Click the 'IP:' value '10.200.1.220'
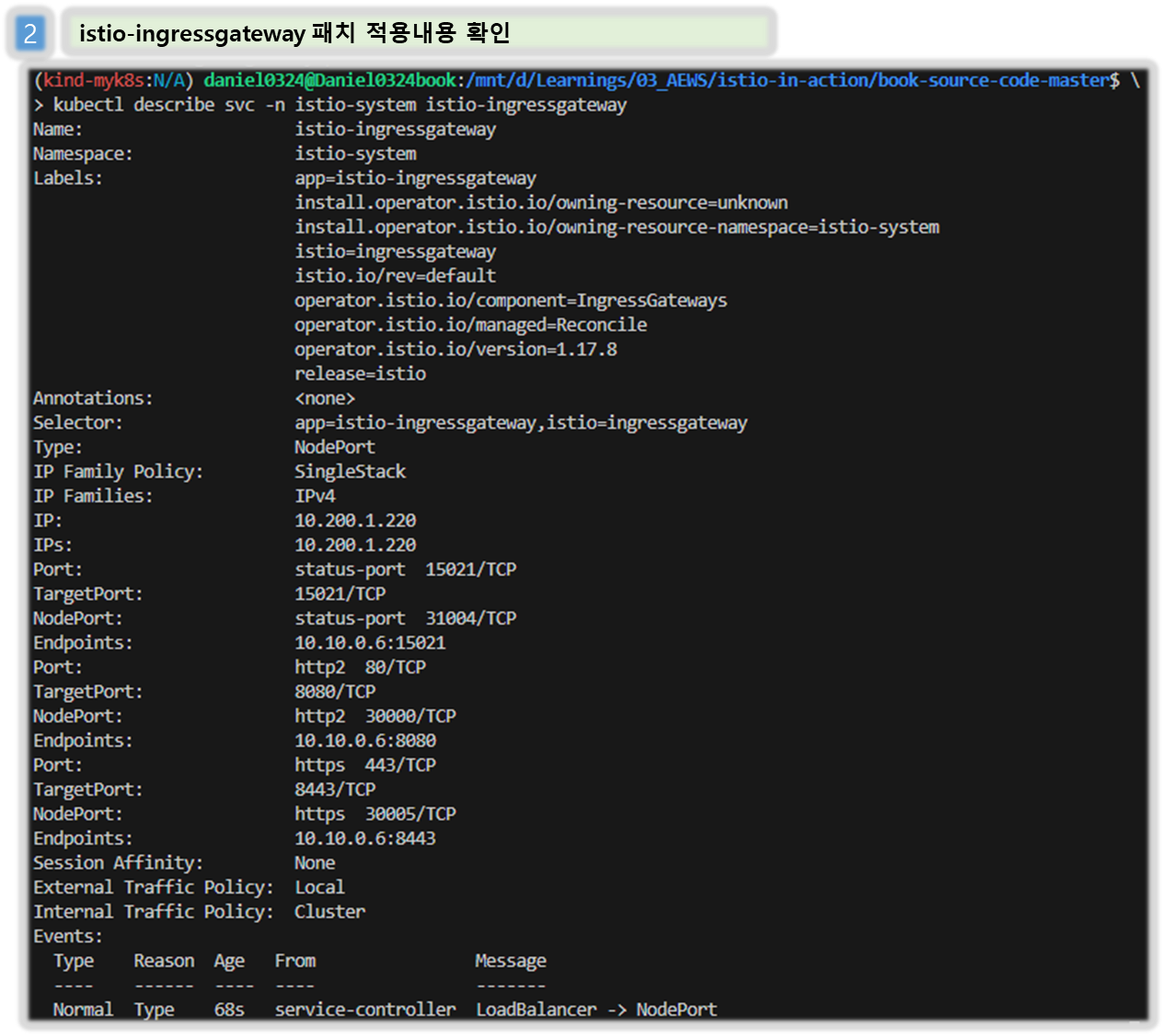Viewport: 1164px width, 1036px height. tap(355, 521)
